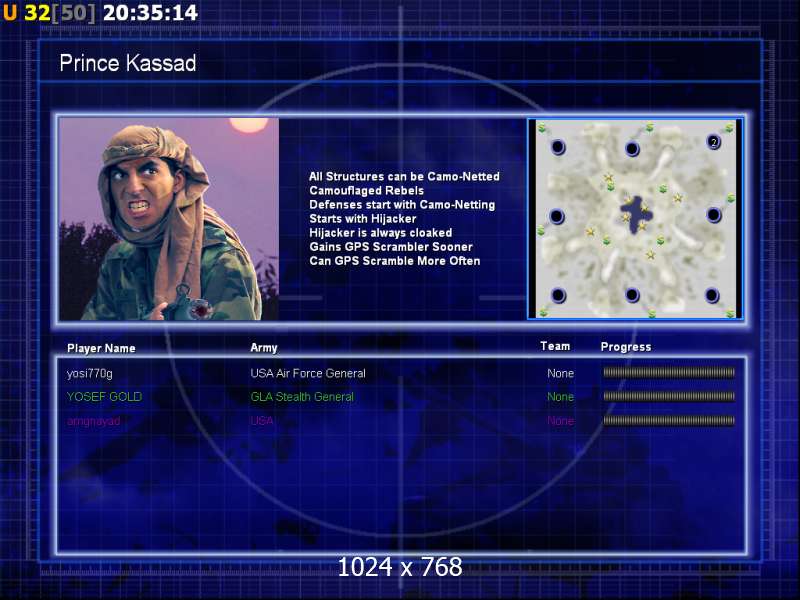Click the Prince Kassad general portrait
This screenshot has height=600, width=800.
click(x=169, y=219)
